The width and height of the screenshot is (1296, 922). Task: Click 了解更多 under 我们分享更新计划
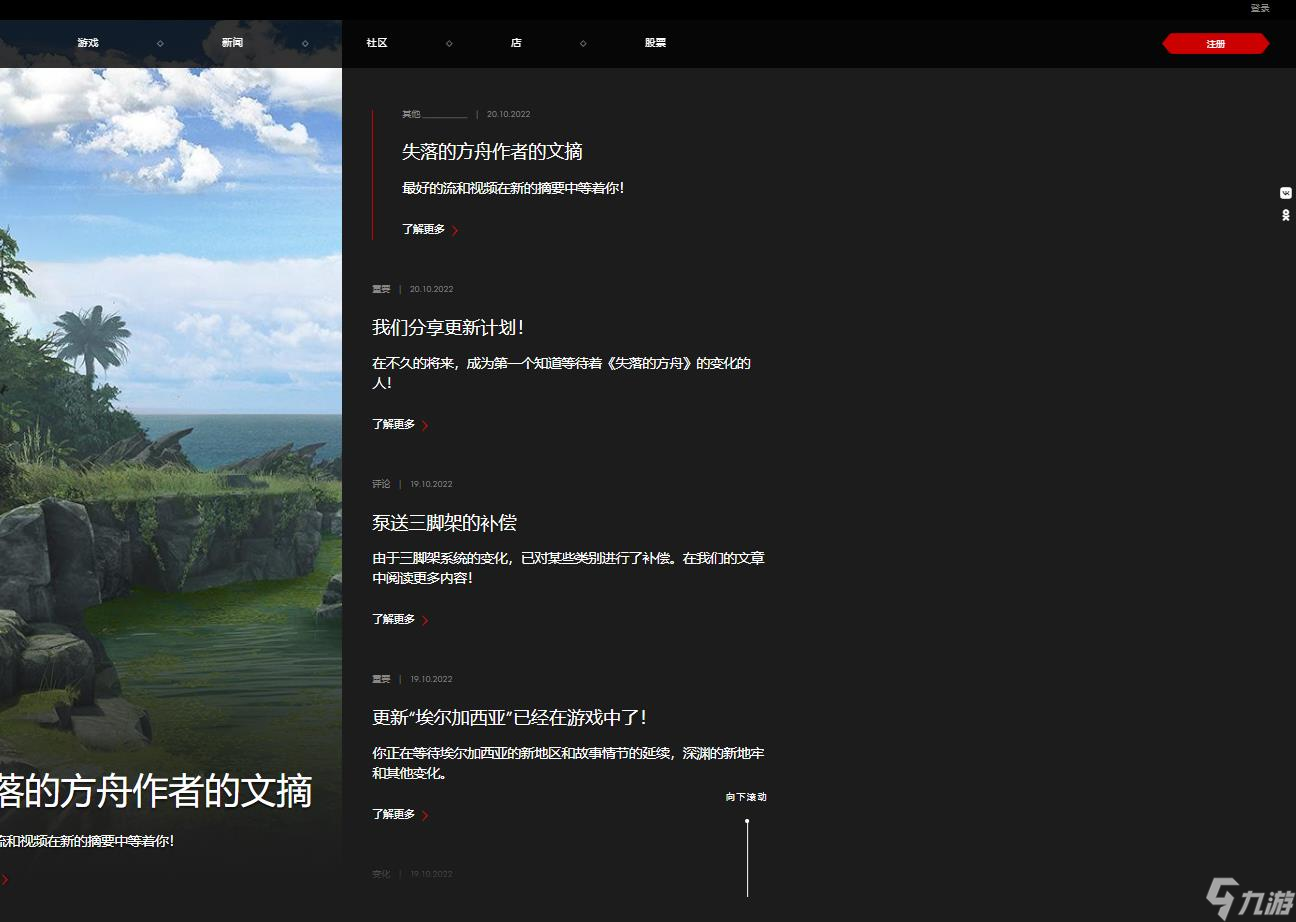point(393,424)
